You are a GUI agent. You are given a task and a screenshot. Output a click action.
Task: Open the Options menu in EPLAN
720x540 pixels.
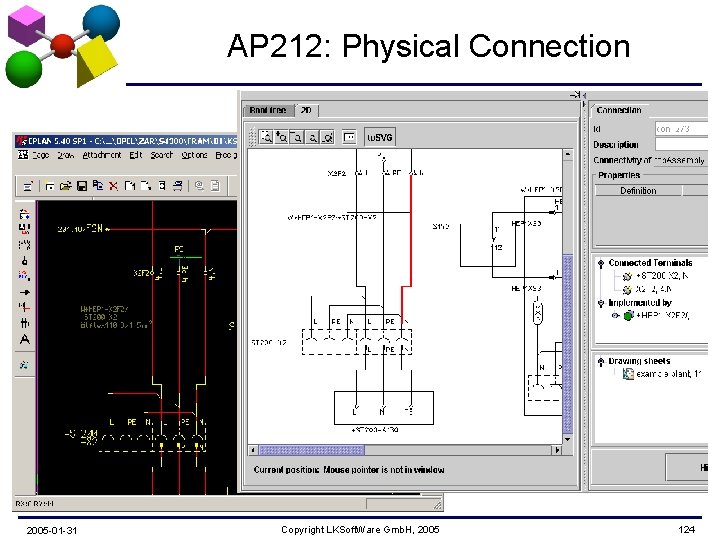pyautogui.click(x=195, y=155)
